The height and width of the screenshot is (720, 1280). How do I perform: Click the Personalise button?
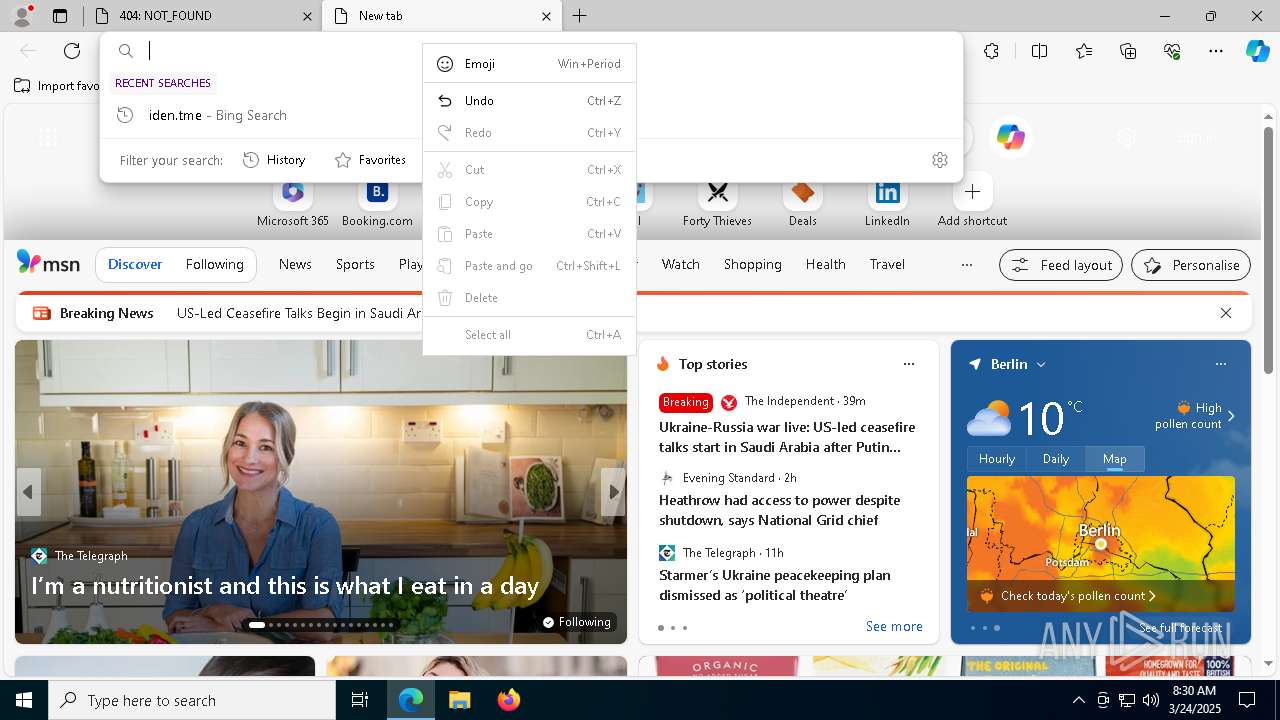pos(1191,265)
